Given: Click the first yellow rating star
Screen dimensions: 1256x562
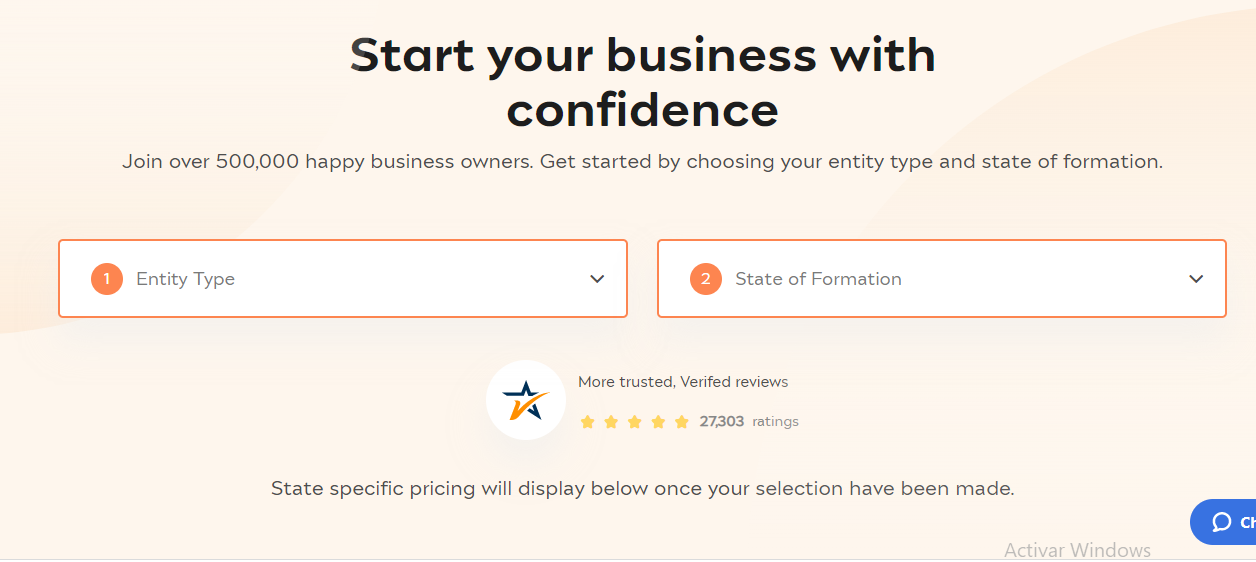Looking at the screenshot, I should click(588, 422).
